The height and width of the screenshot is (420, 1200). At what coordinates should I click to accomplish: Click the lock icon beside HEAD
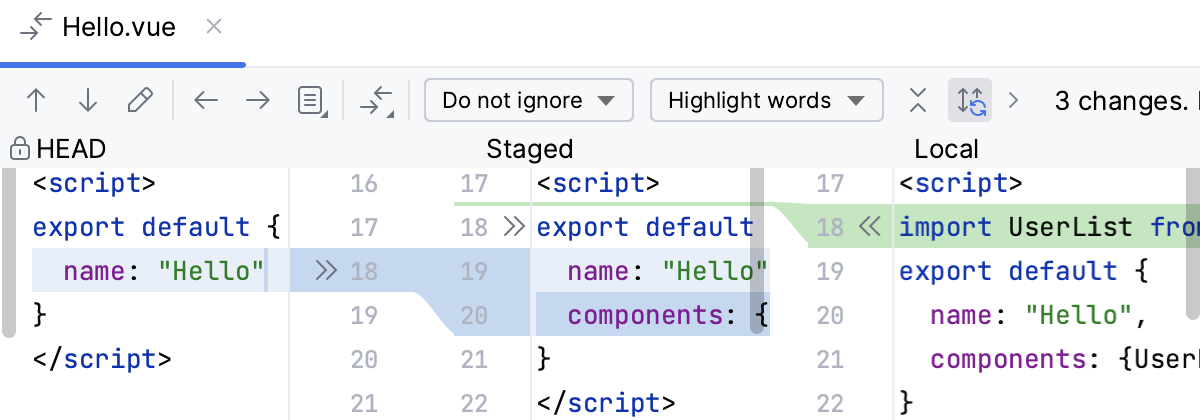[x=18, y=150]
